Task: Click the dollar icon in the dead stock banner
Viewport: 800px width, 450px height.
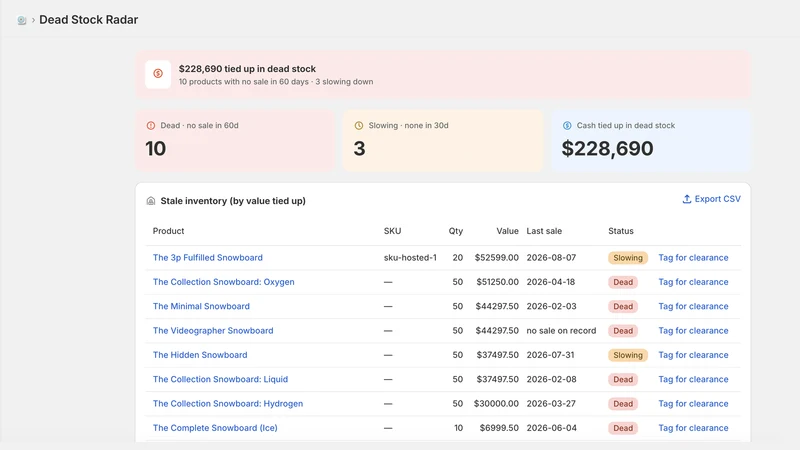Action: click(x=158, y=74)
